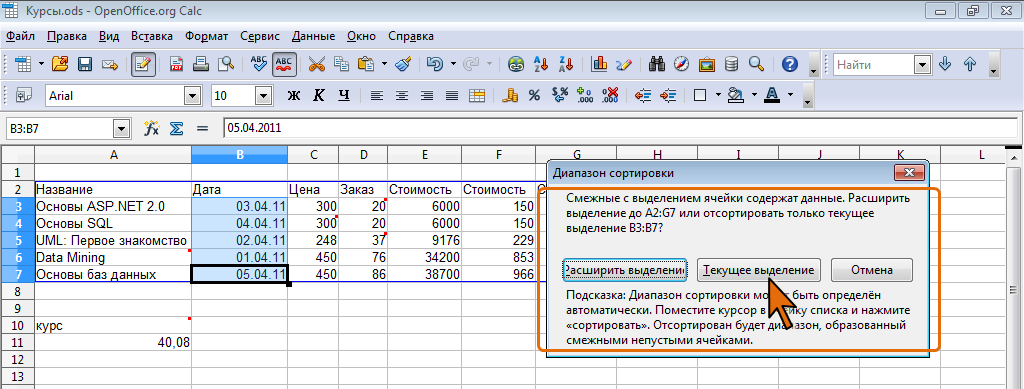Align text right
Viewport: 1024px width, 389px height.
[426, 95]
